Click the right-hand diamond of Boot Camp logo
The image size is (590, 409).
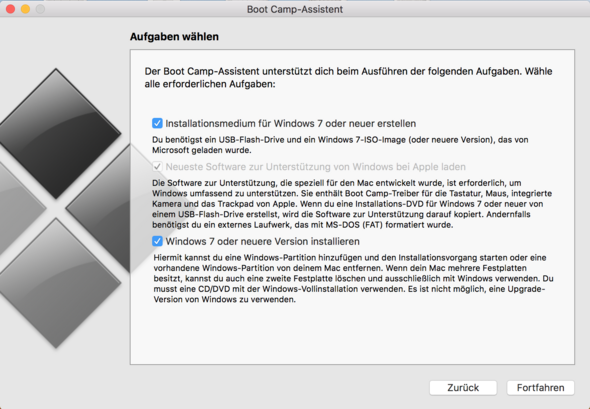tap(99, 208)
